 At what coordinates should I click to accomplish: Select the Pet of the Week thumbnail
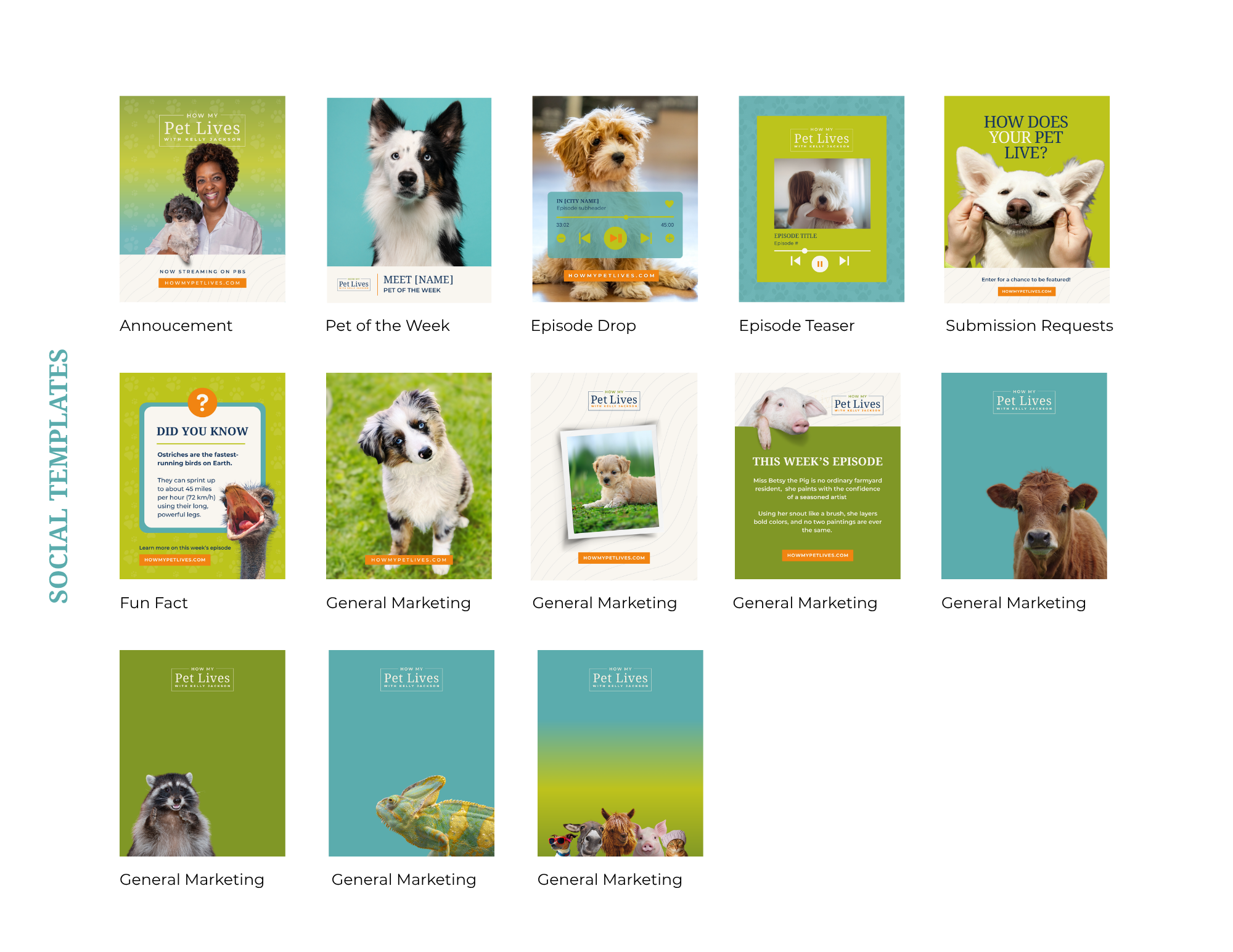[409, 200]
